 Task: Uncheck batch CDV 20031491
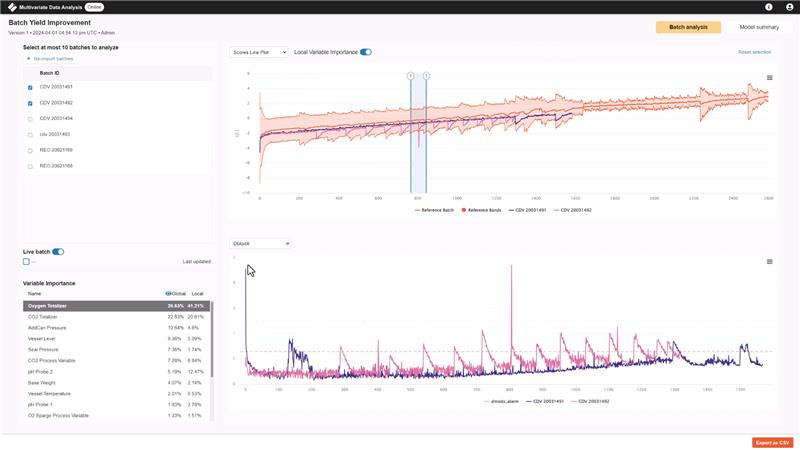tap(30, 87)
